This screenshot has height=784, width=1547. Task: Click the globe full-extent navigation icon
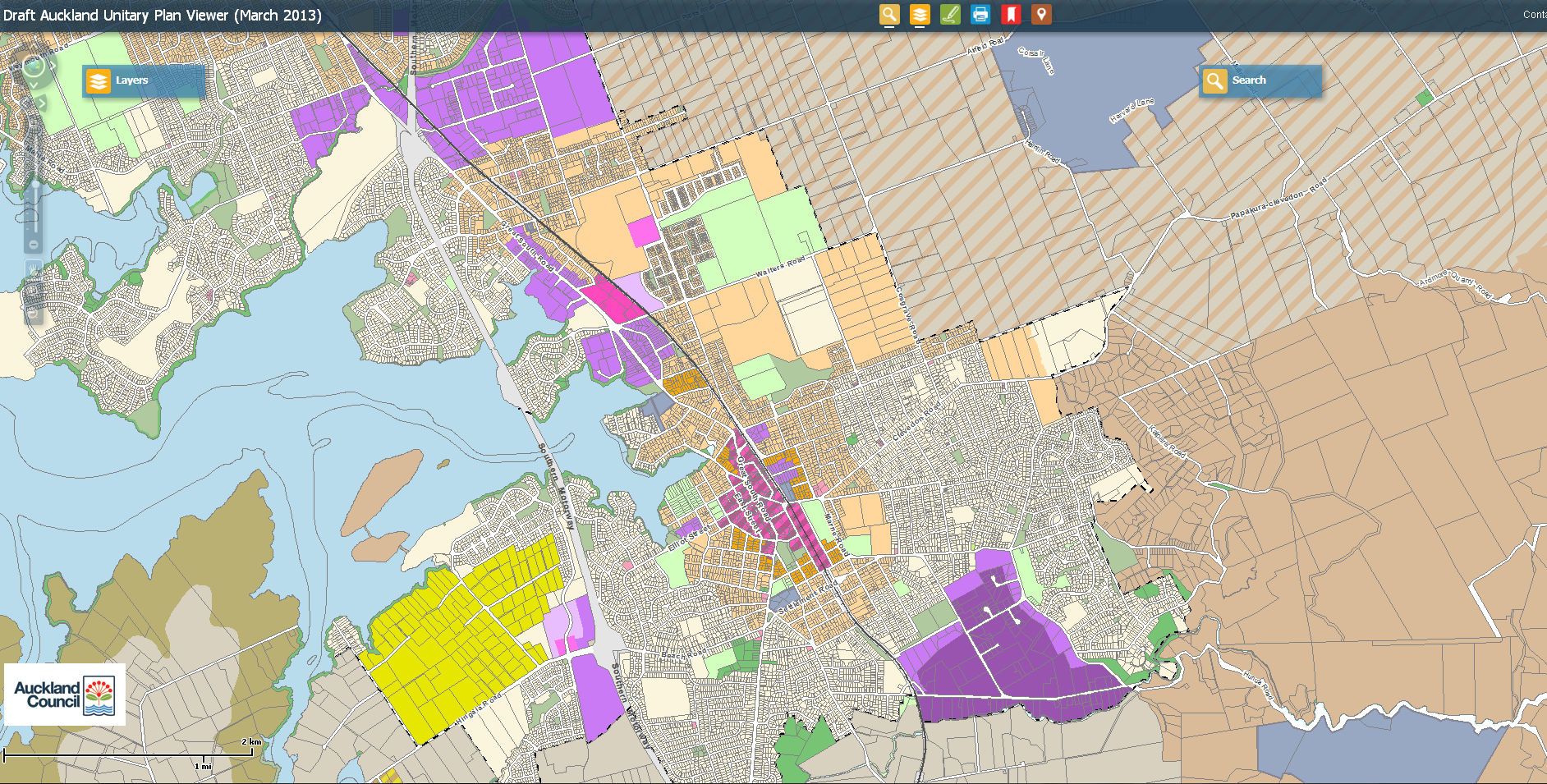pos(34,66)
